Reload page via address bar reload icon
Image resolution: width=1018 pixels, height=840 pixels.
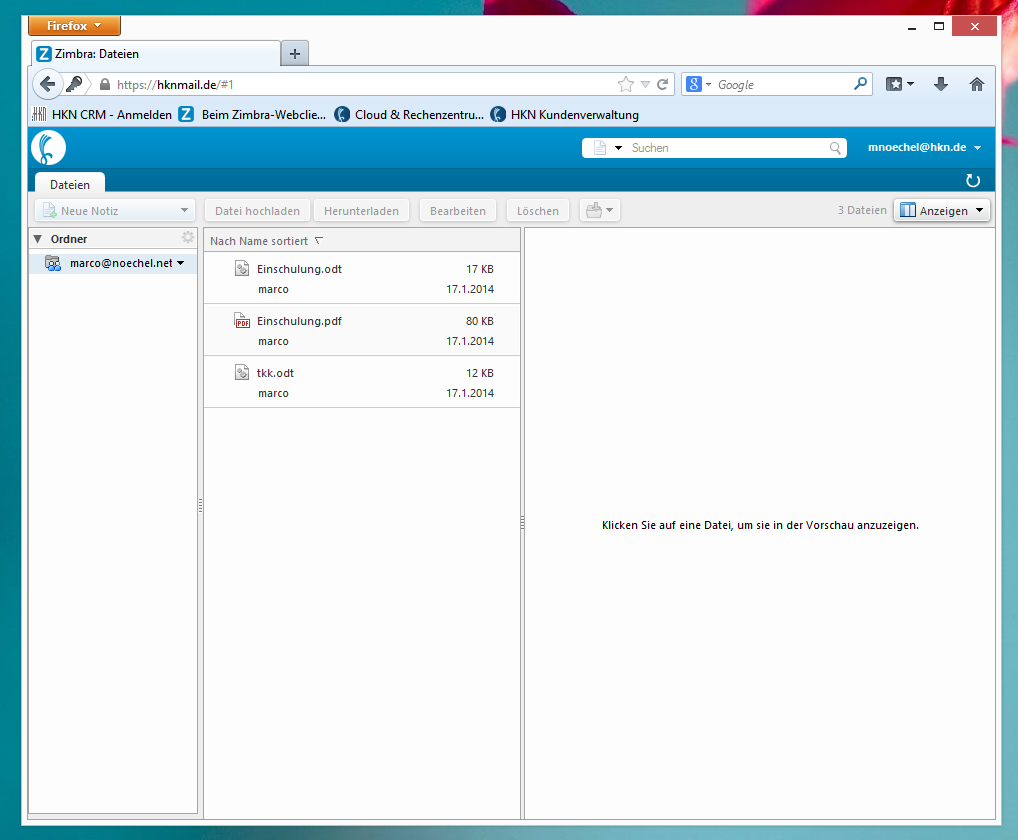(662, 85)
